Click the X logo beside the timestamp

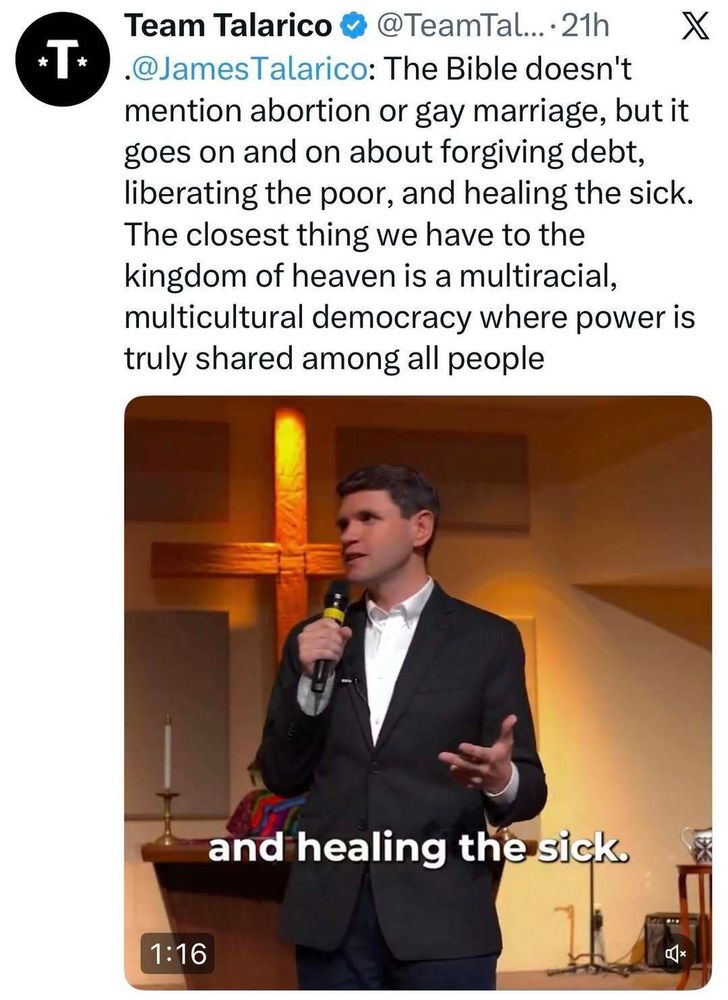pos(694,27)
